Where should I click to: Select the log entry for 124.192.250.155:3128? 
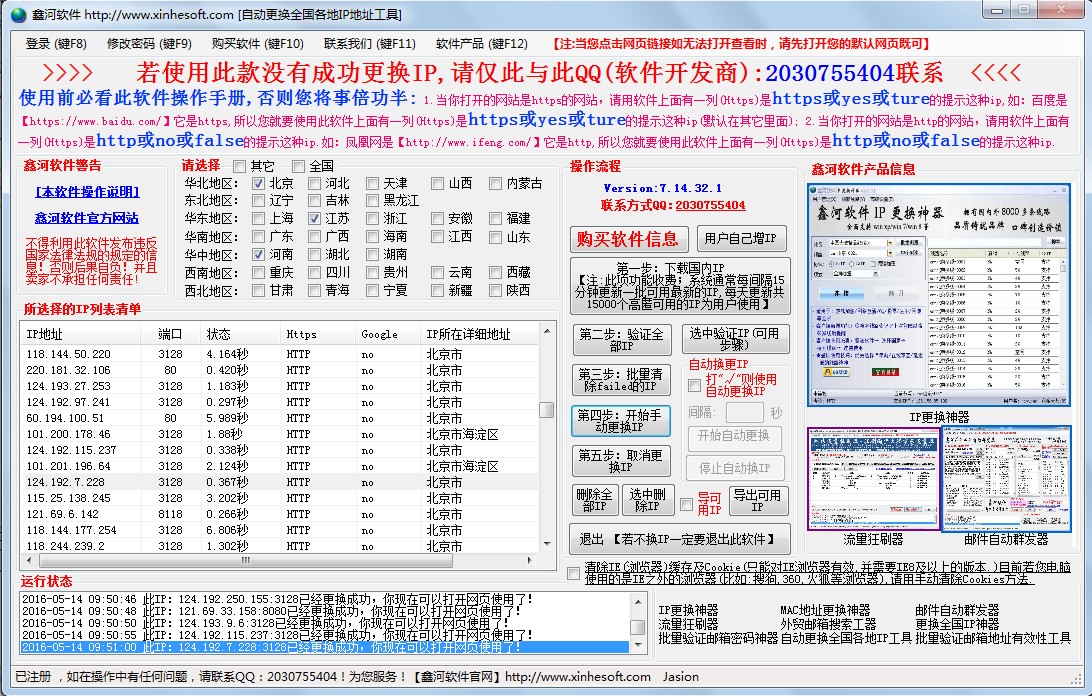(325, 599)
